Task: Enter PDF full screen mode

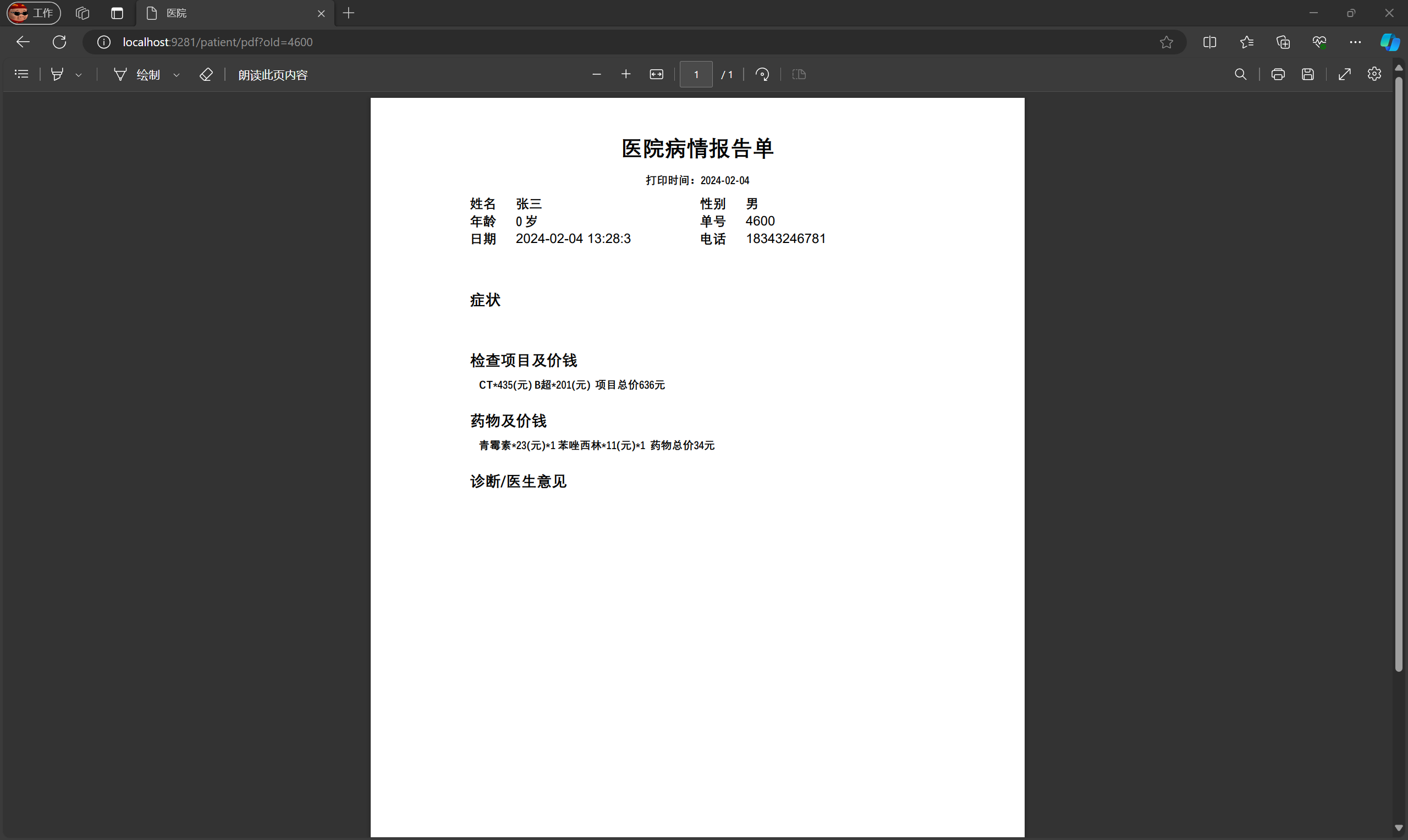Action: pyautogui.click(x=1345, y=74)
